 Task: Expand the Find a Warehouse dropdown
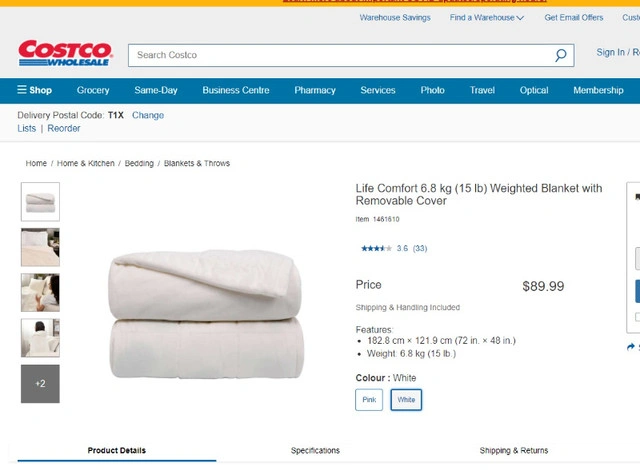486,18
